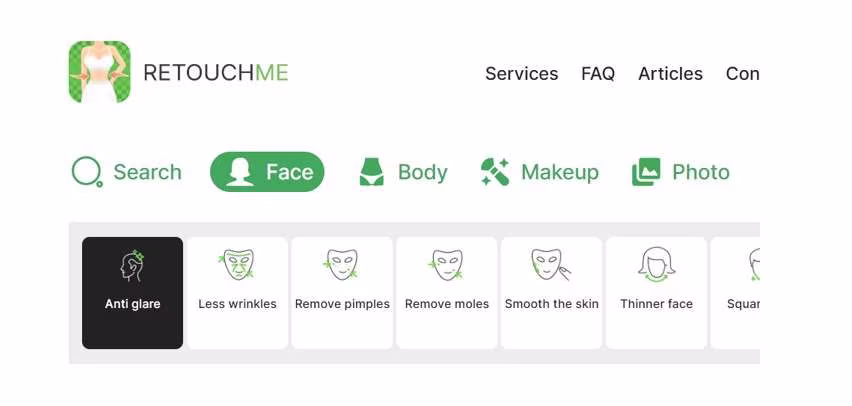852x406 pixels.
Task: Switch to the Makeup category
Action: 560,172
